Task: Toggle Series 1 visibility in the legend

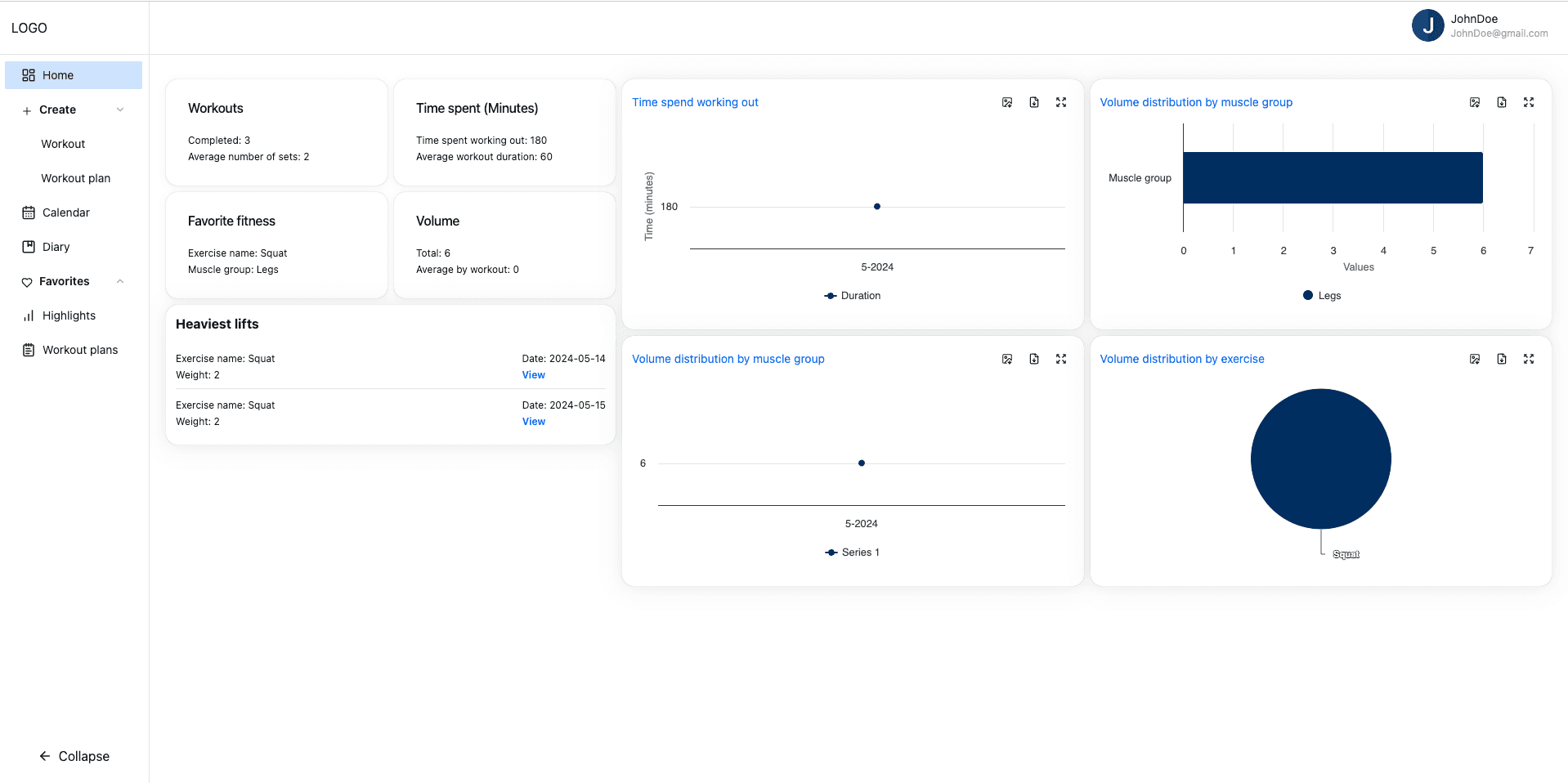Action: (x=852, y=552)
